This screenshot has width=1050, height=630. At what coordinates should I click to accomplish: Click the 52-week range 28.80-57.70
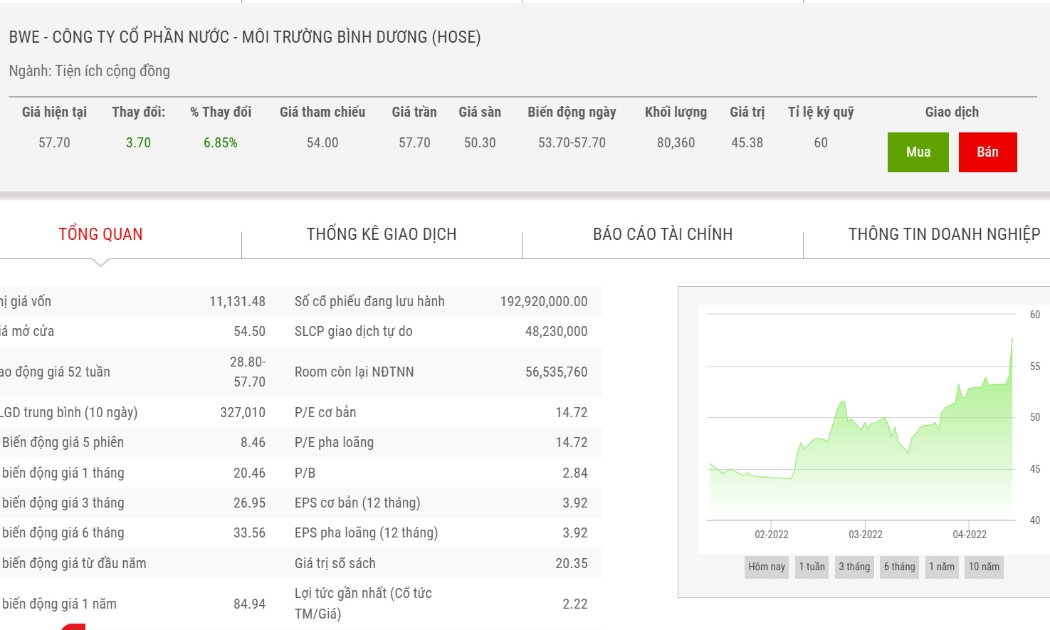pos(248,372)
